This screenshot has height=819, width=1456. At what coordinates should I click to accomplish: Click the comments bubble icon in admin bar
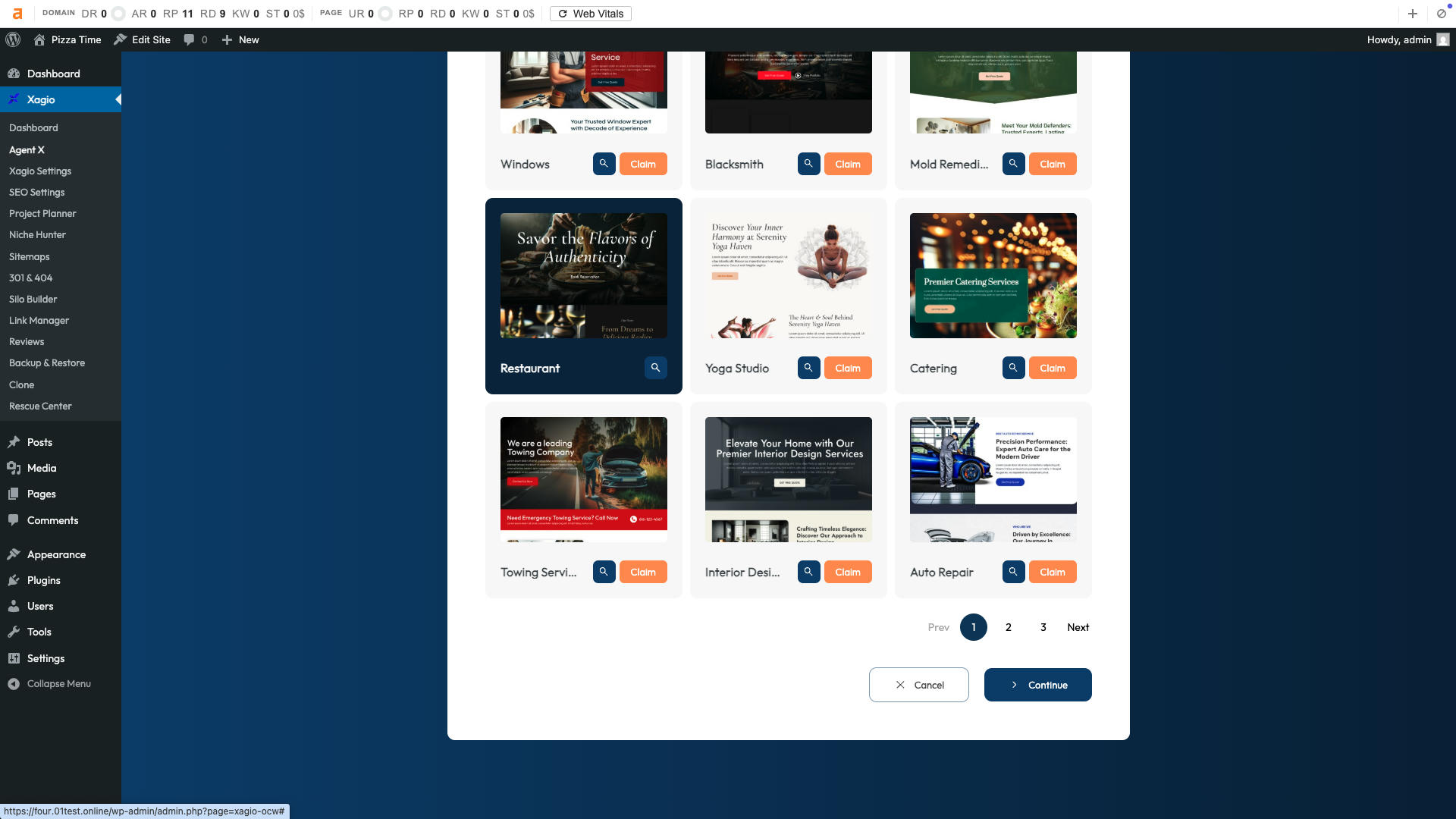[189, 39]
